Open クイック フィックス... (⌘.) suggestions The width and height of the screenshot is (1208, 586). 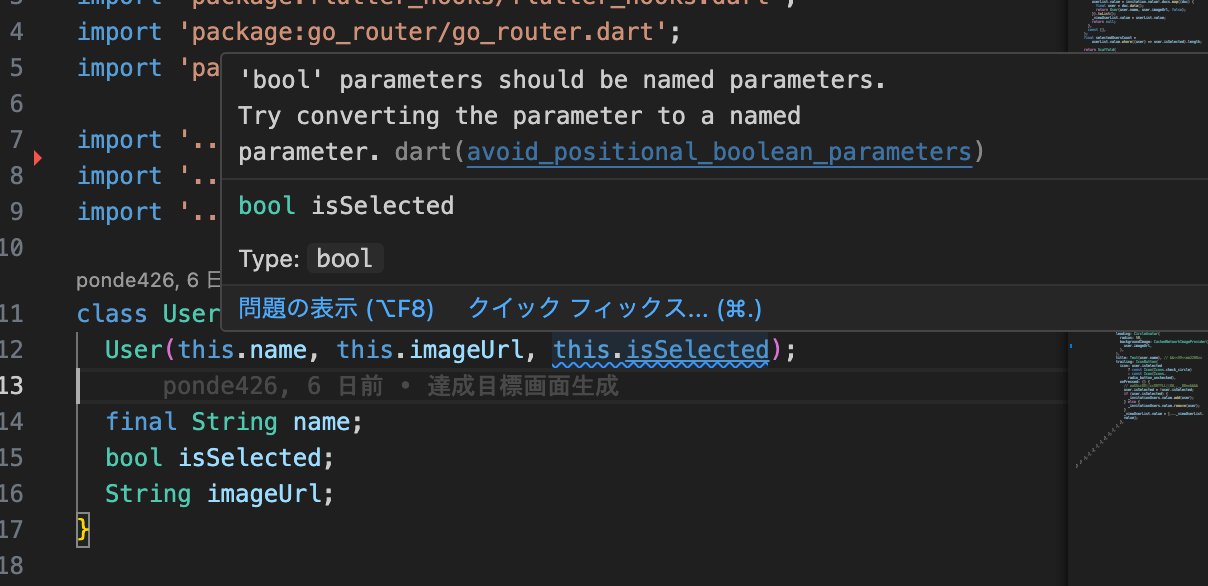point(613,308)
